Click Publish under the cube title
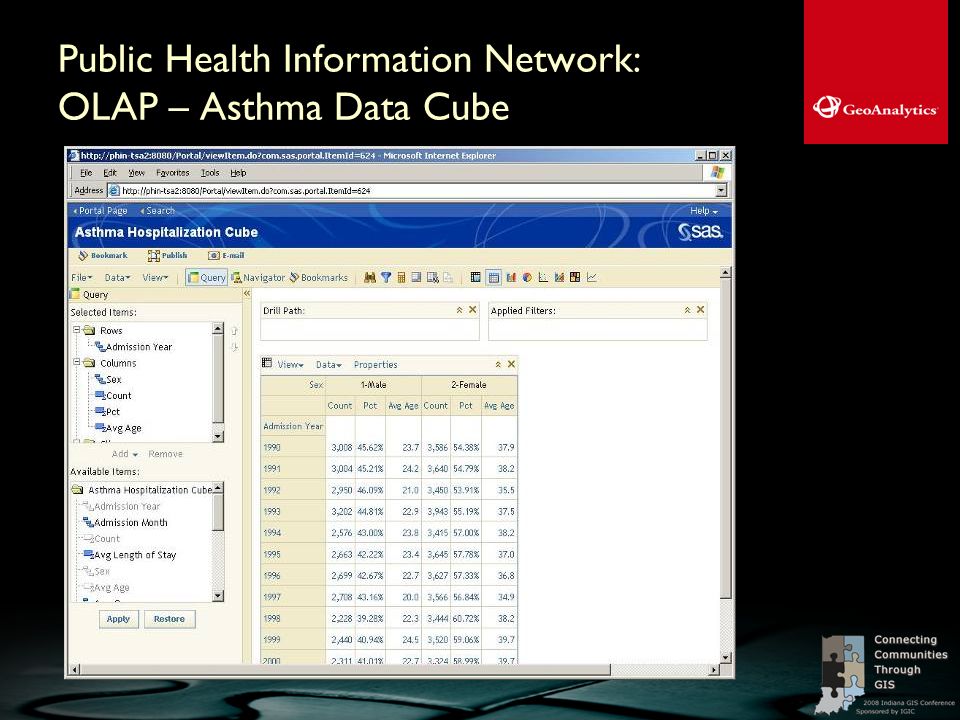The width and height of the screenshot is (960, 720). pyautogui.click(x=167, y=255)
